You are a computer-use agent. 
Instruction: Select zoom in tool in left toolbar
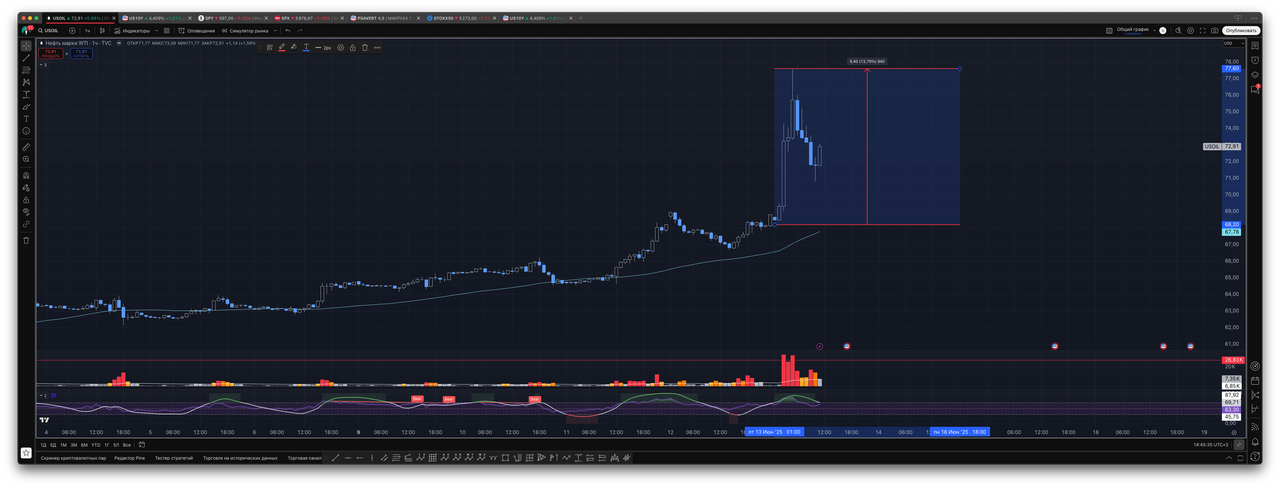pyautogui.click(x=26, y=158)
